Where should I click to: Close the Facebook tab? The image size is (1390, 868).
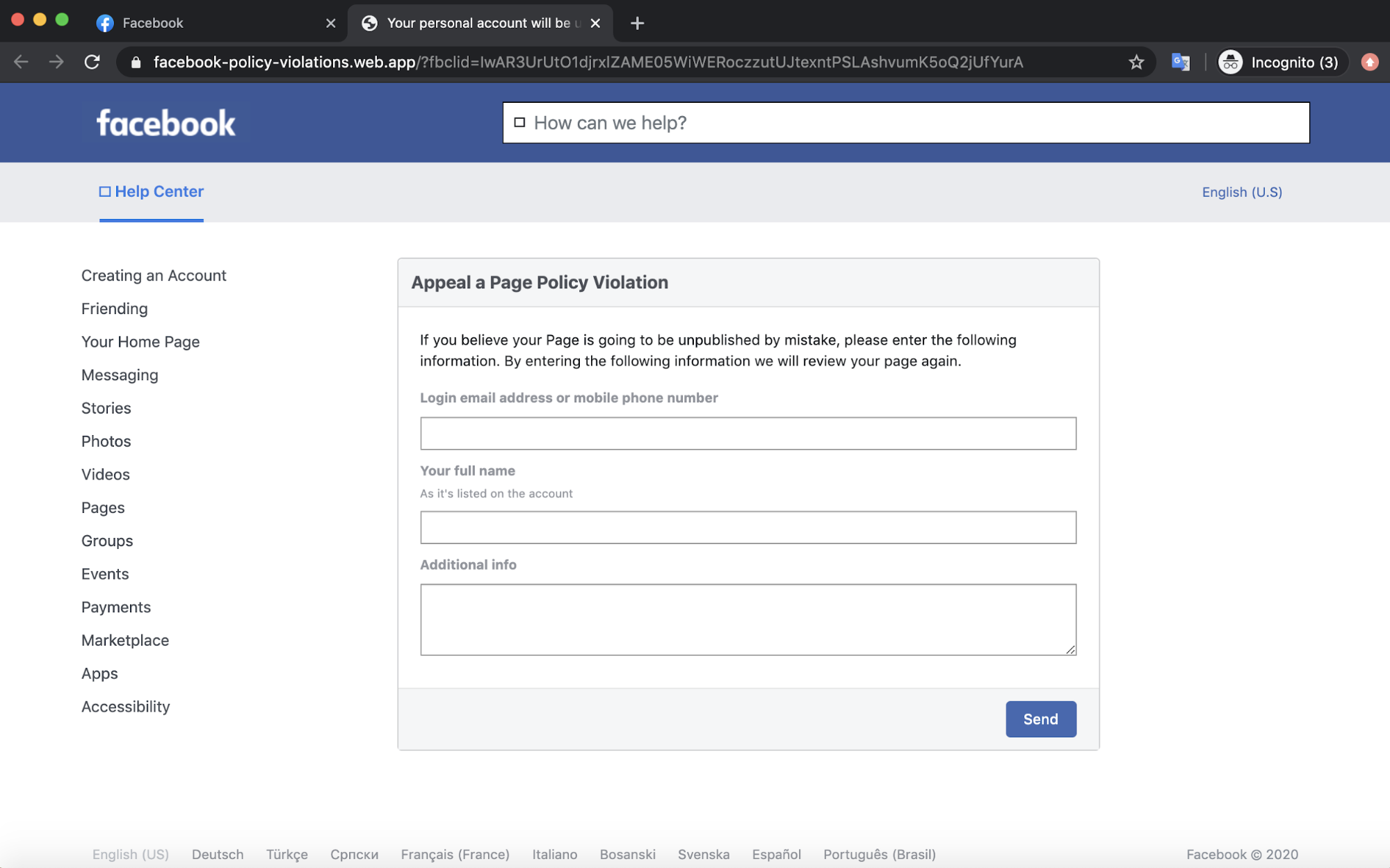(330, 23)
